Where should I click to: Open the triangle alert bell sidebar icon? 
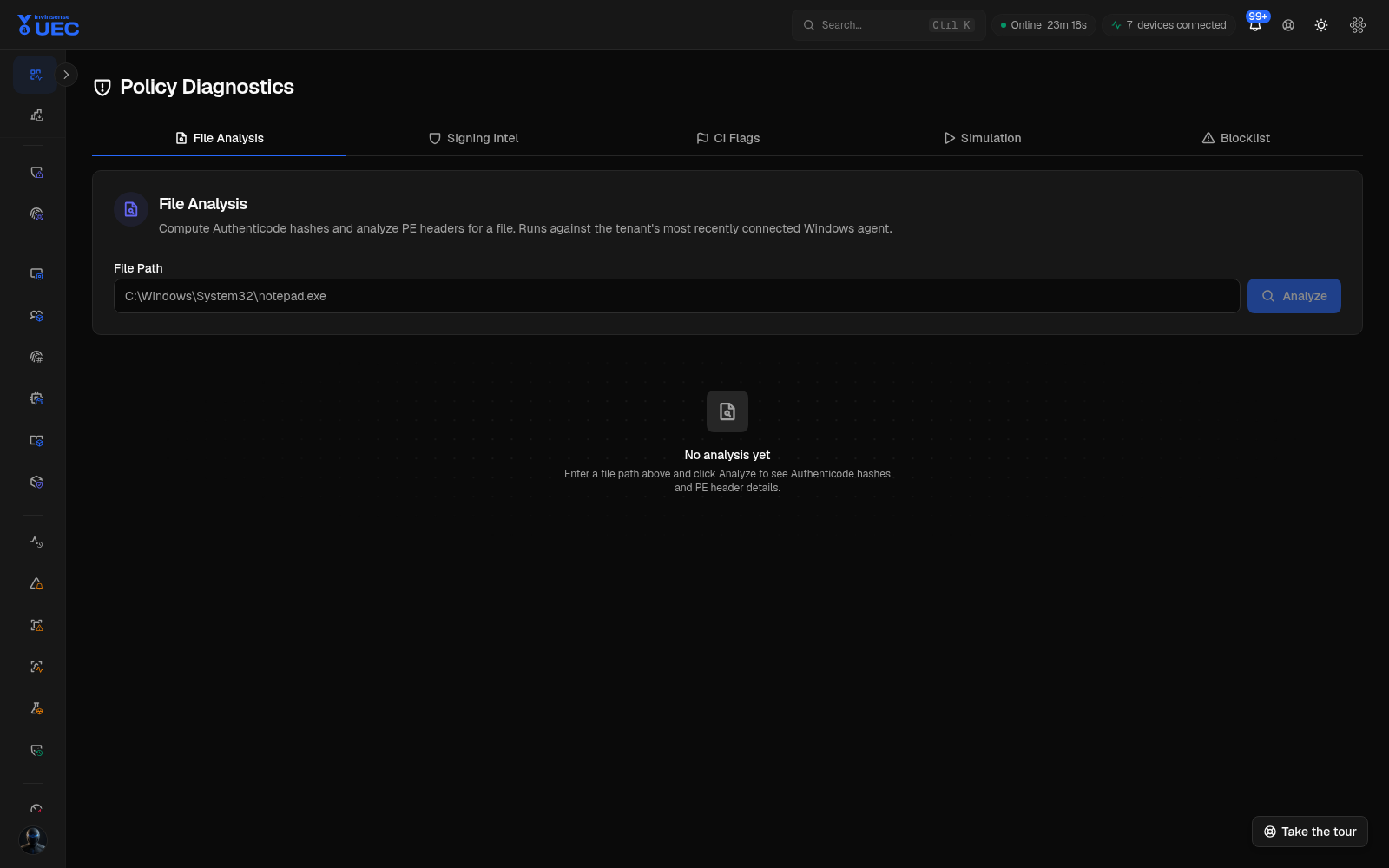click(x=36, y=583)
